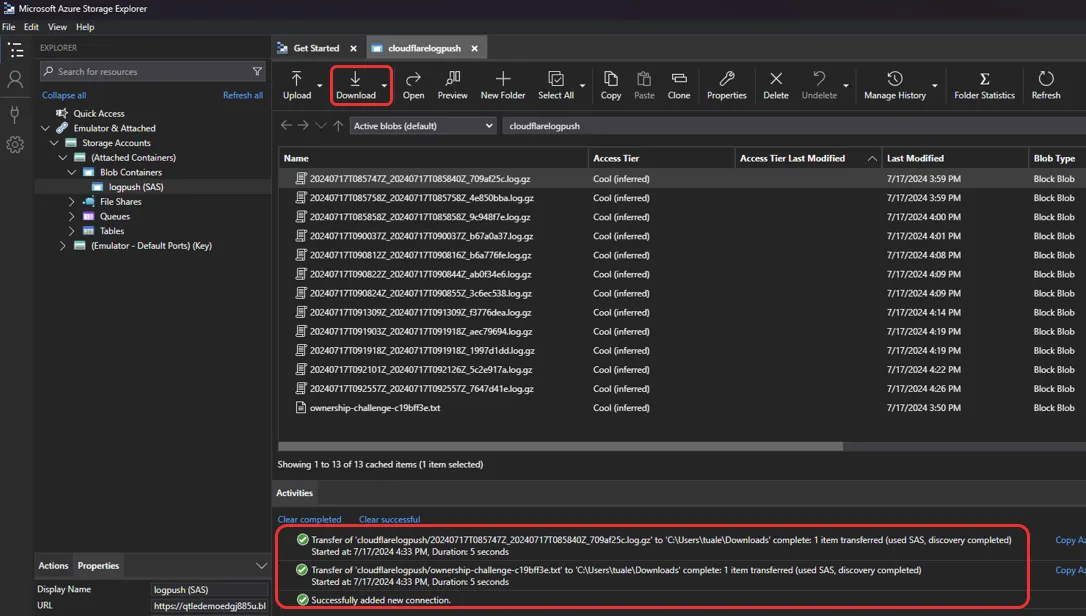This screenshot has height=616, width=1086.
Task: Select Quick Access in the tree
Action: coord(99,114)
